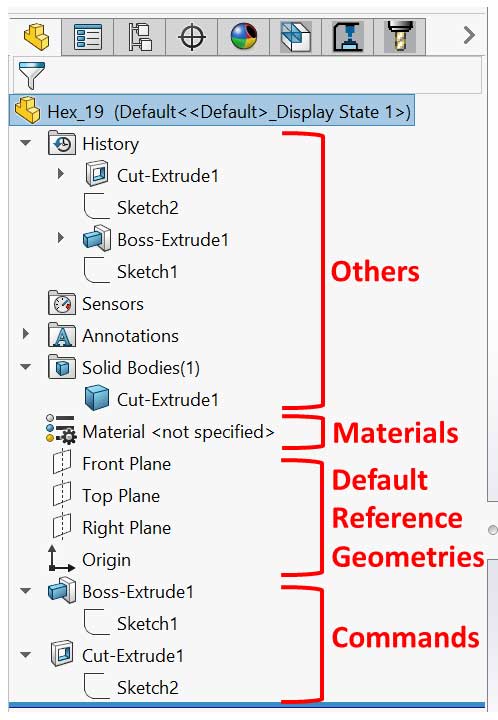
Task: Collapse the History folder
Action: click(x=26, y=143)
